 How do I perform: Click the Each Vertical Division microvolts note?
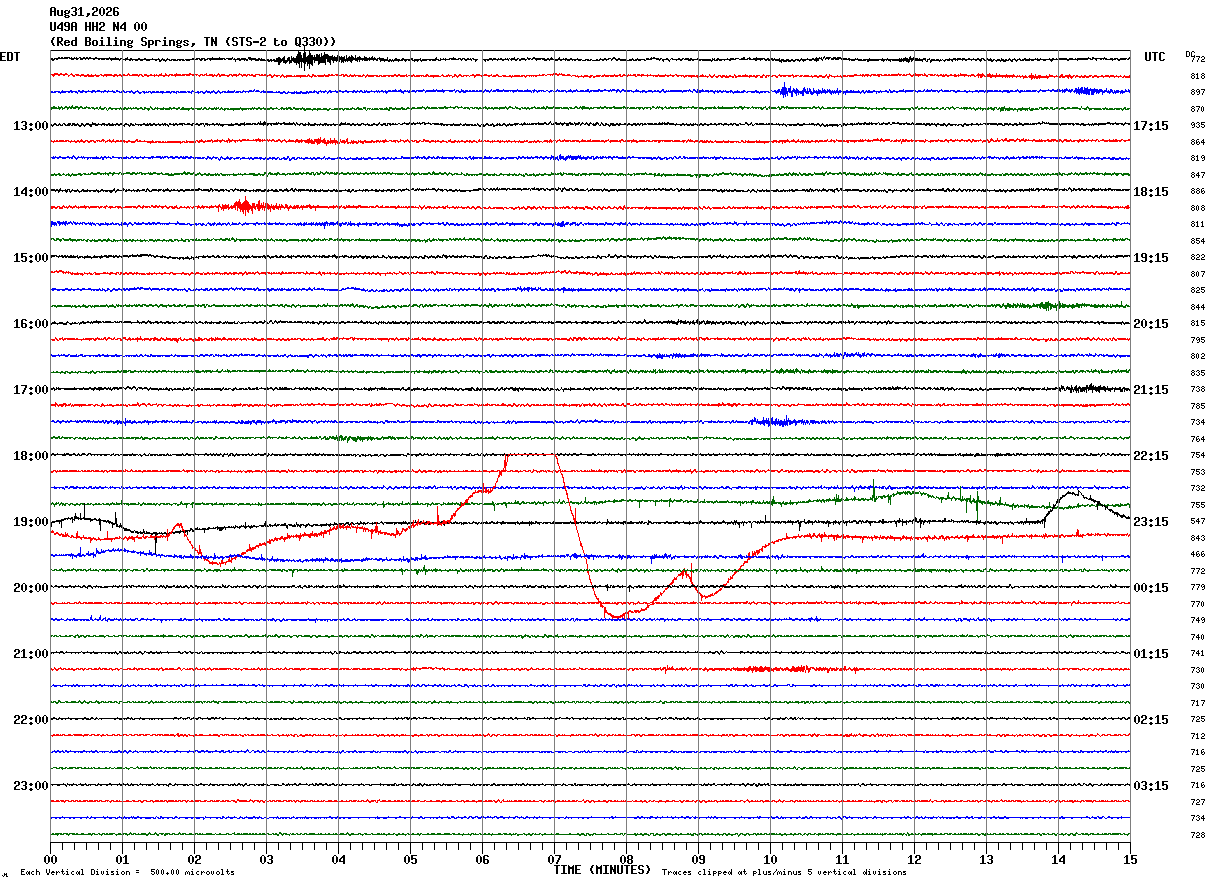[x=127, y=873]
